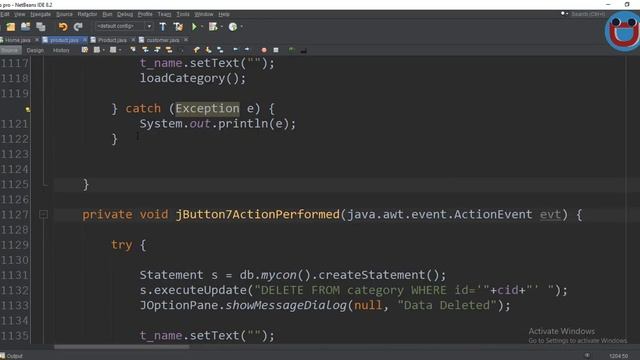Click the Debug Project icon

pos(213,27)
